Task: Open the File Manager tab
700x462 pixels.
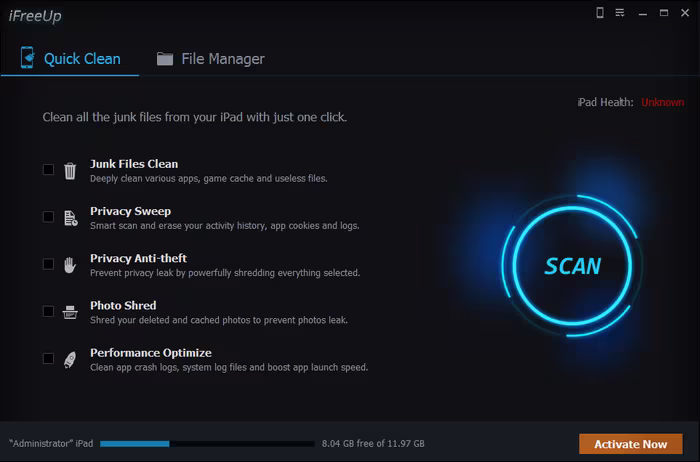Action: 210,58
